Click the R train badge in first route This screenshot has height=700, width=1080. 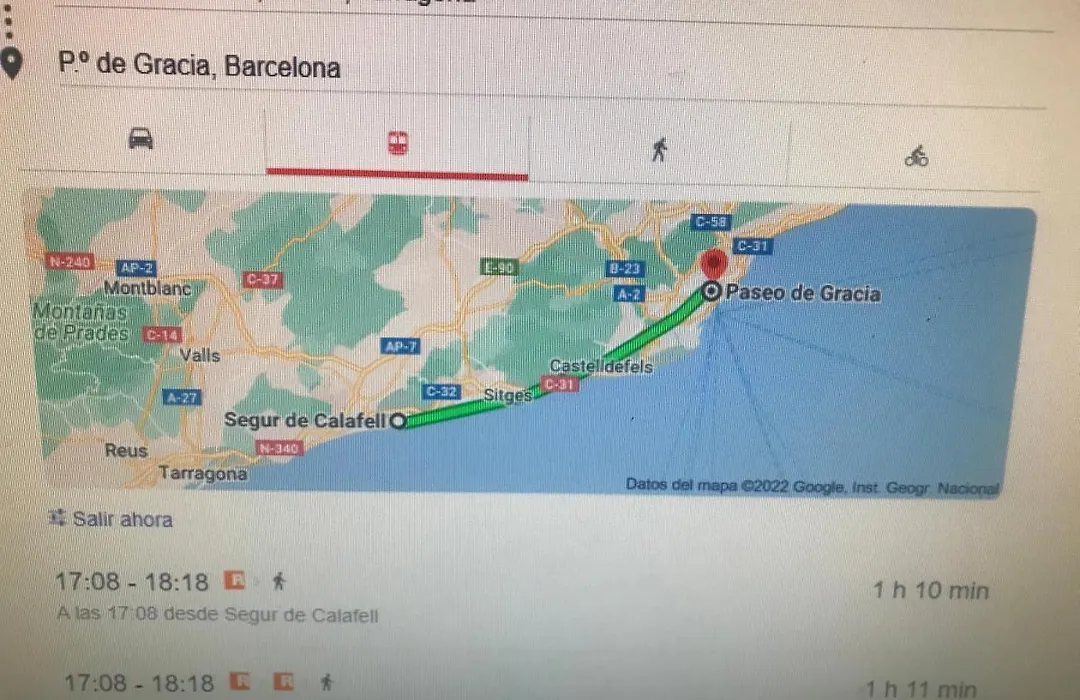pyautogui.click(x=235, y=580)
